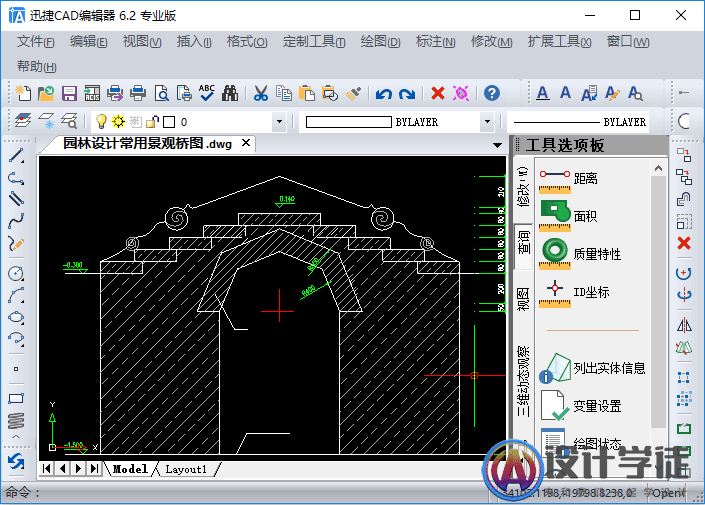Select the Point drawing tool
This screenshot has width=705, height=505.
click(x=16, y=369)
